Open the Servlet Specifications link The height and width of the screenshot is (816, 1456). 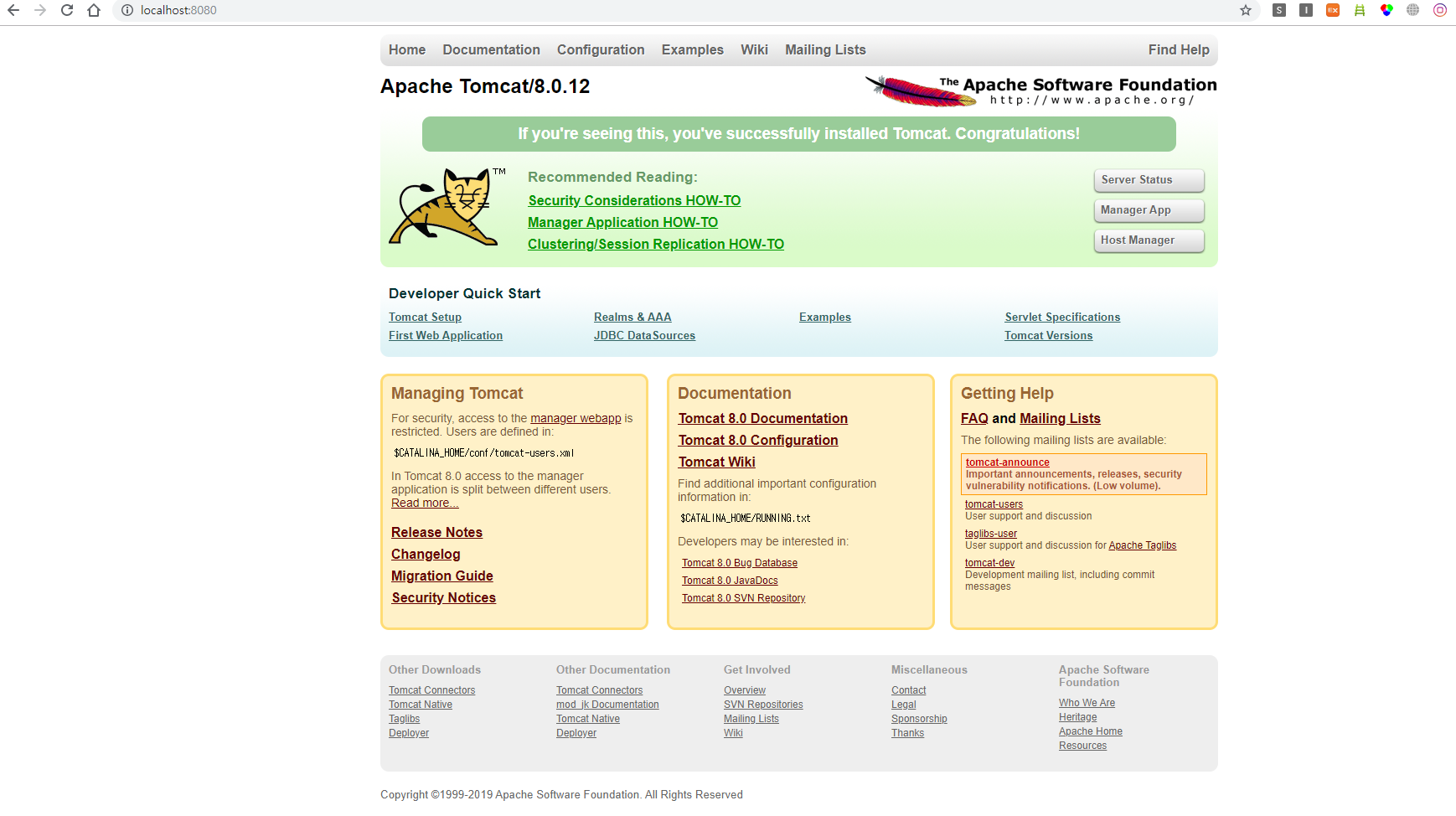coord(1062,318)
